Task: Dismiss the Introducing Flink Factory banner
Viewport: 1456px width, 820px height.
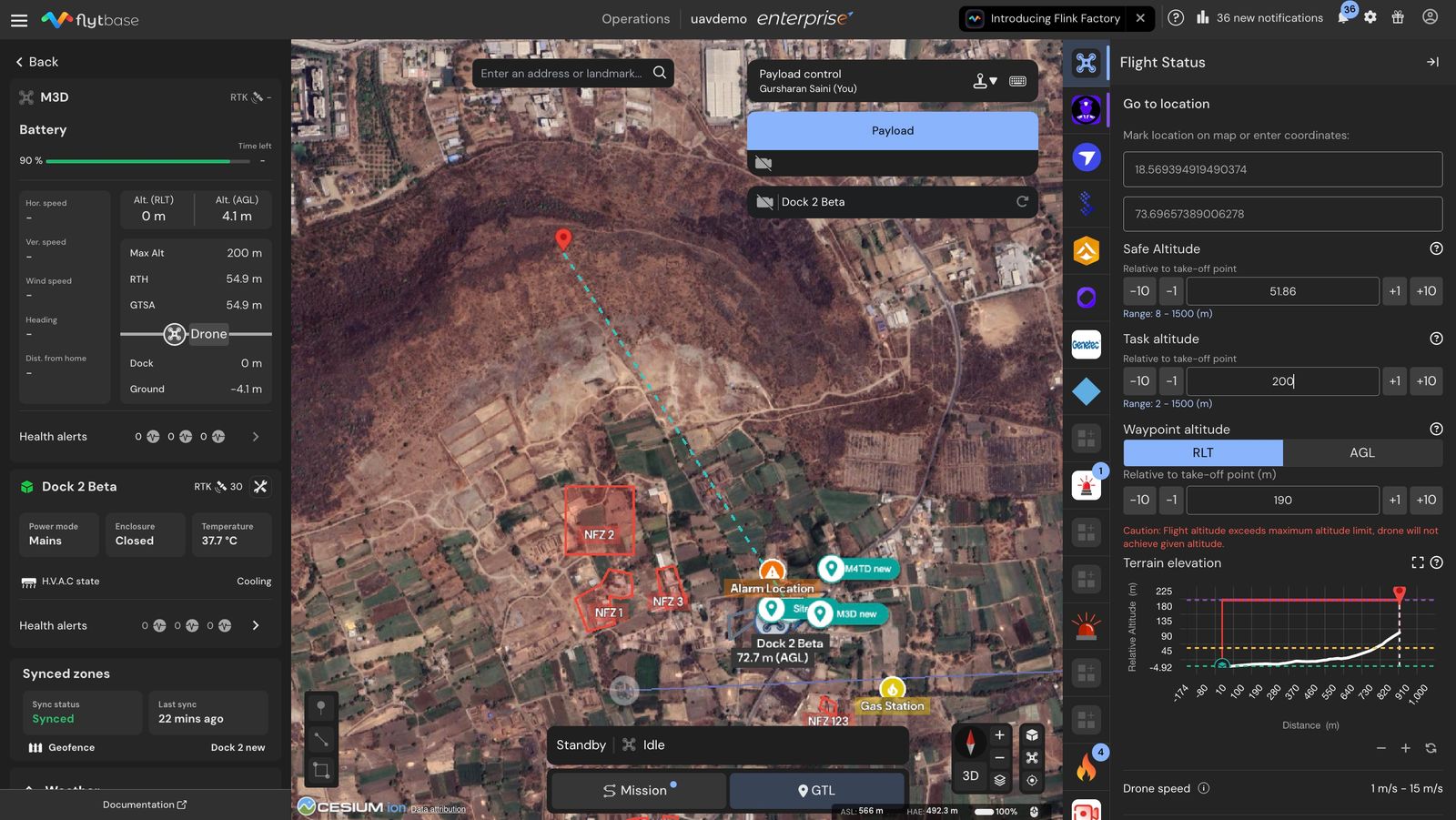Action: click(x=1140, y=18)
